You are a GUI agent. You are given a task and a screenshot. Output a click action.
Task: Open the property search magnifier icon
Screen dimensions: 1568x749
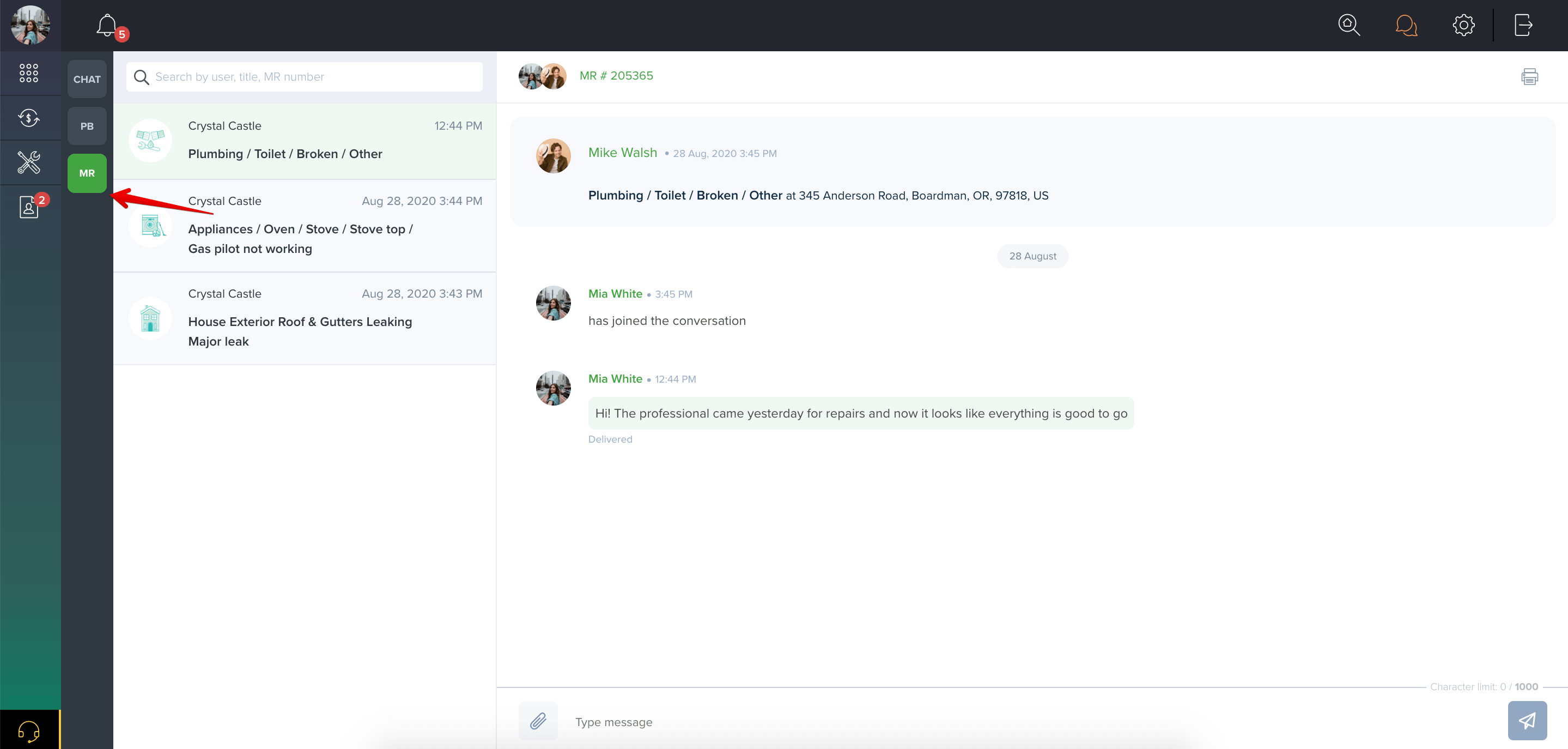pos(1349,25)
